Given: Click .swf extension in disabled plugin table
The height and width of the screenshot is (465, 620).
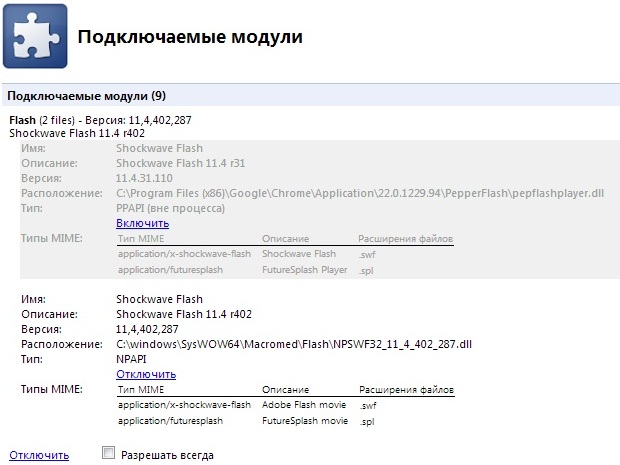Looking at the screenshot, I should (x=367, y=255).
